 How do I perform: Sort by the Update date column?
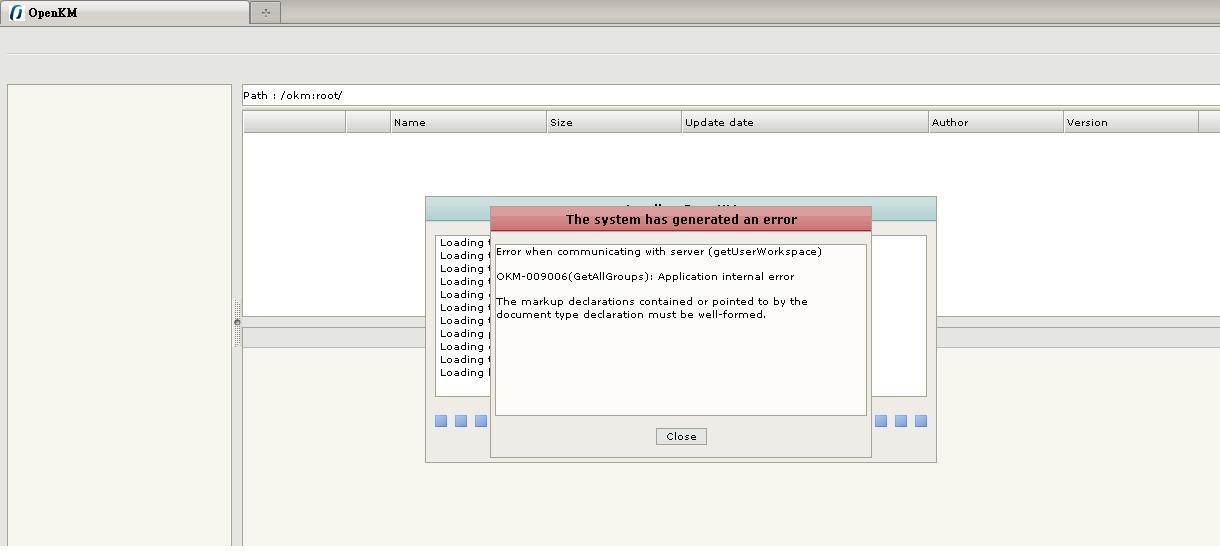click(x=804, y=122)
